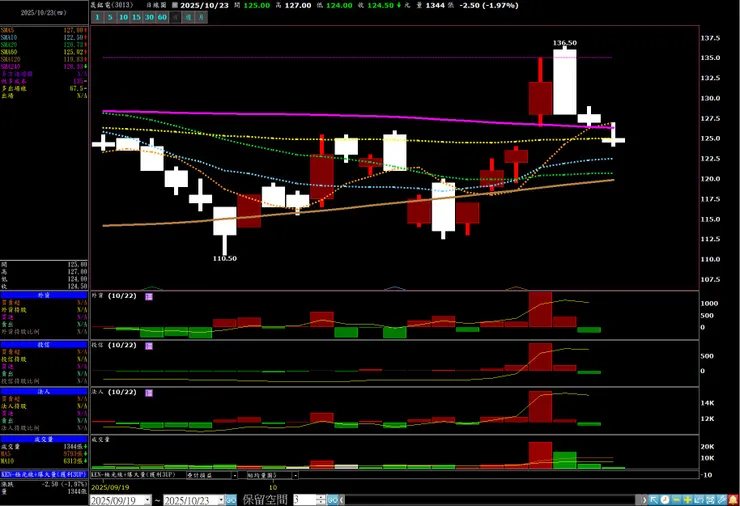The image size is (740, 506).
Task: Click the highlighted KEN strategy label in left panel
Action: pyautogui.click(x=44, y=474)
